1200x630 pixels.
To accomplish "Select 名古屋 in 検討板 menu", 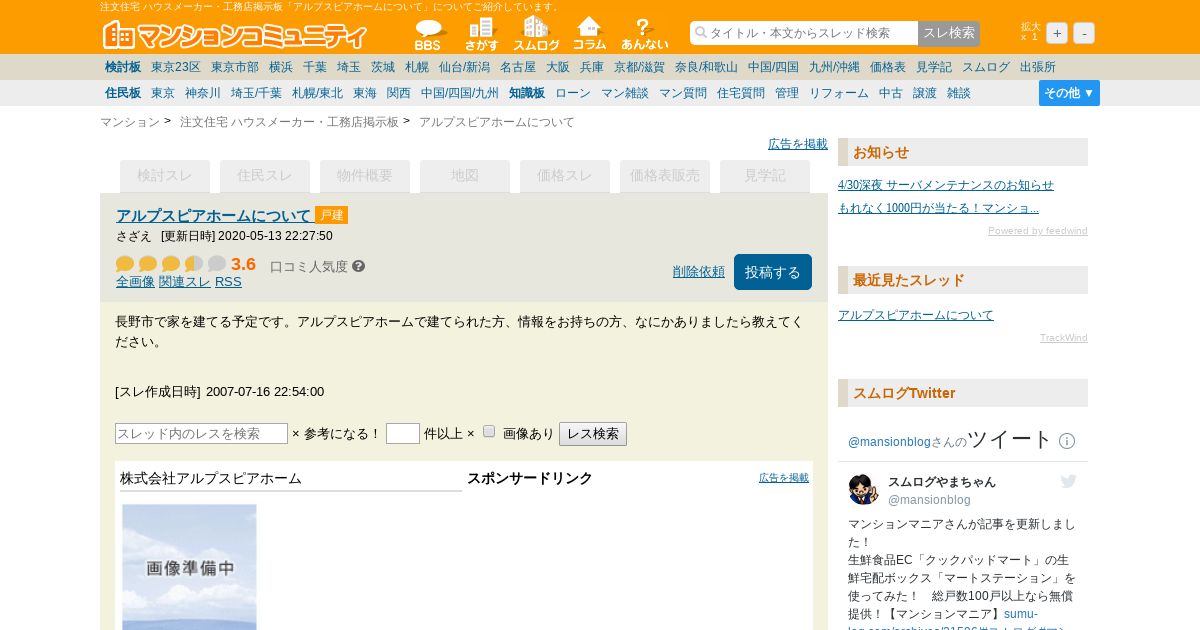I will [518, 67].
